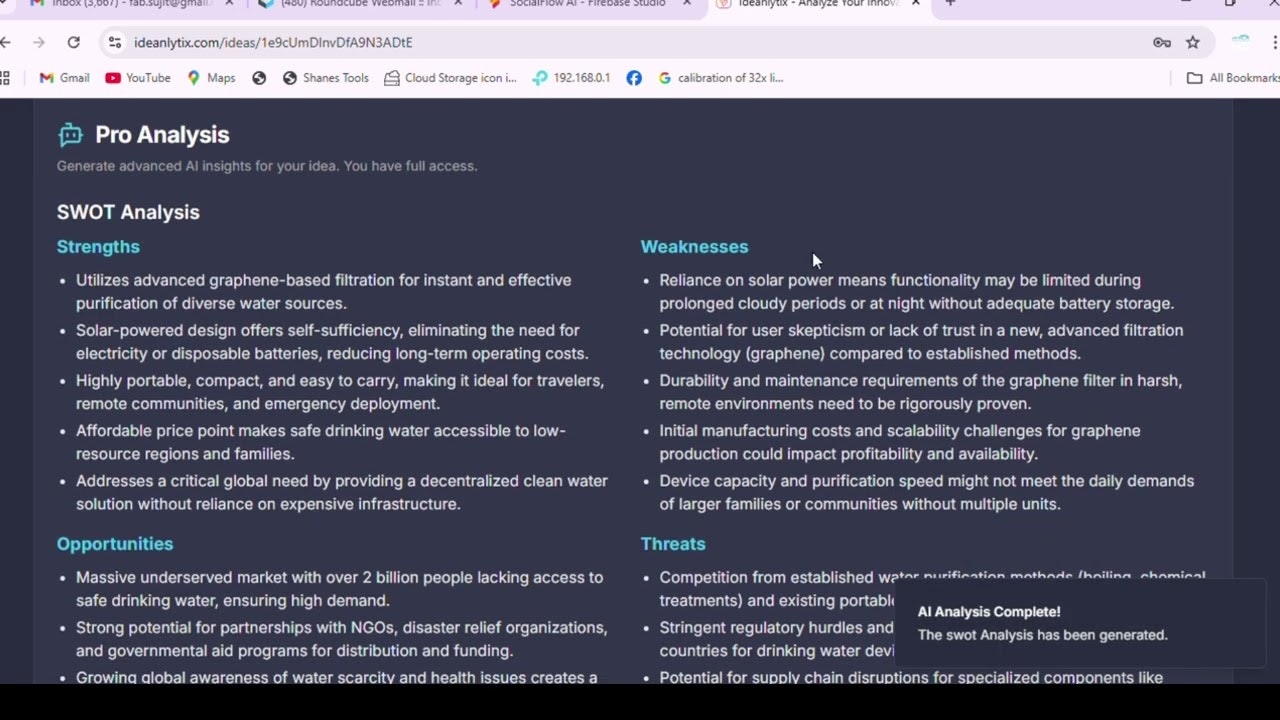This screenshot has width=1280, height=720.
Task: Open the Shanes Tools bookmark
Action: point(325,77)
